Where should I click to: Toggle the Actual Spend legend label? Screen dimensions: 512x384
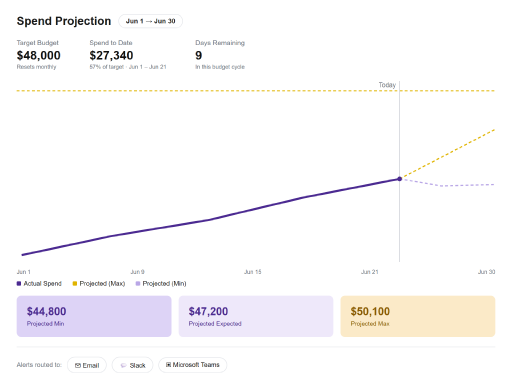click(x=43, y=284)
